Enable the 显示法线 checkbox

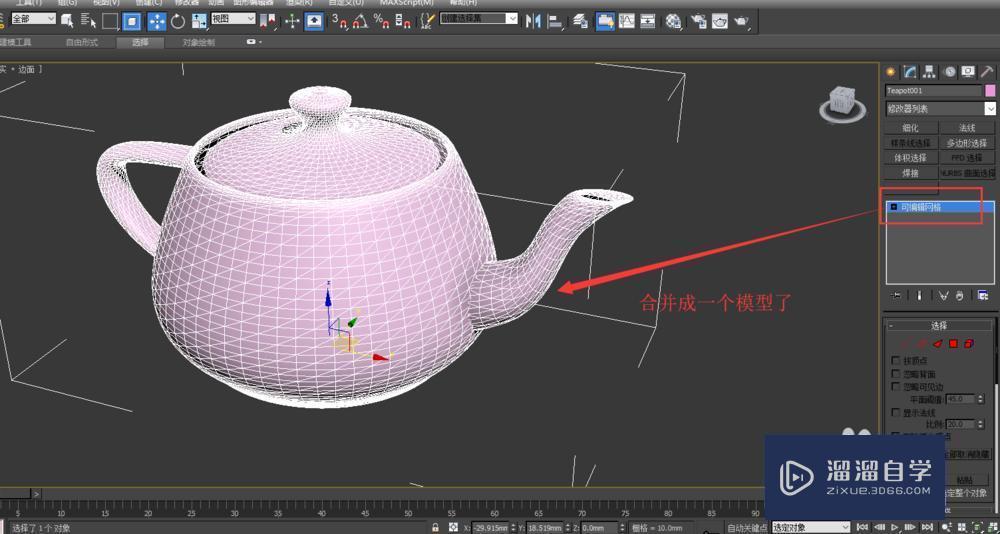coord(896,413)
